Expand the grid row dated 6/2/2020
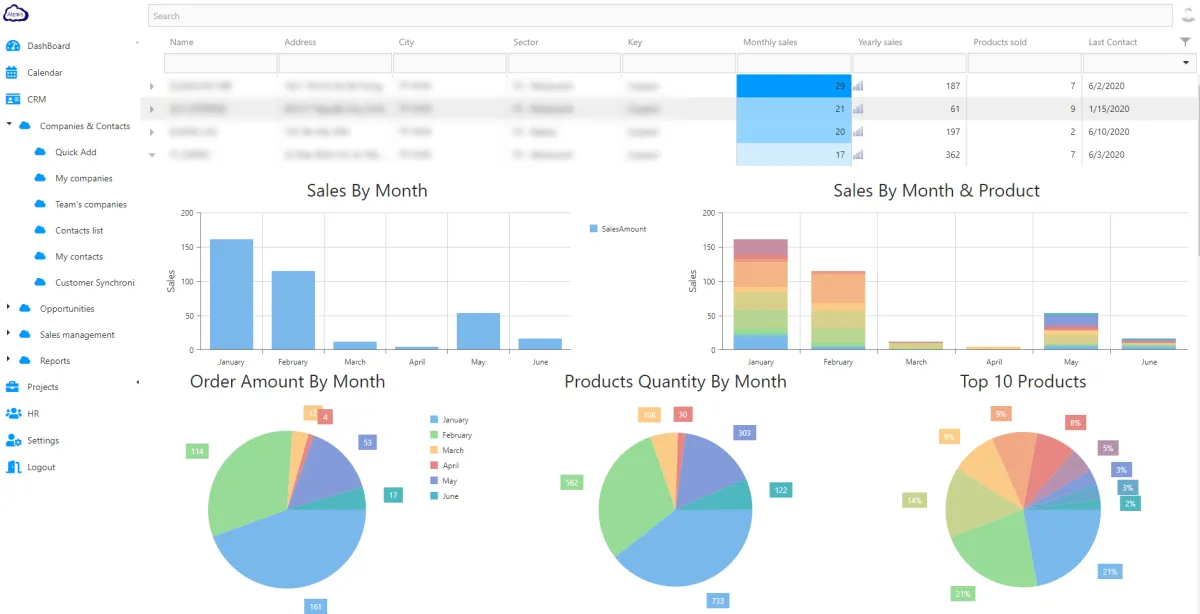This screenshot has width=1200, height=614. [152, 87]
